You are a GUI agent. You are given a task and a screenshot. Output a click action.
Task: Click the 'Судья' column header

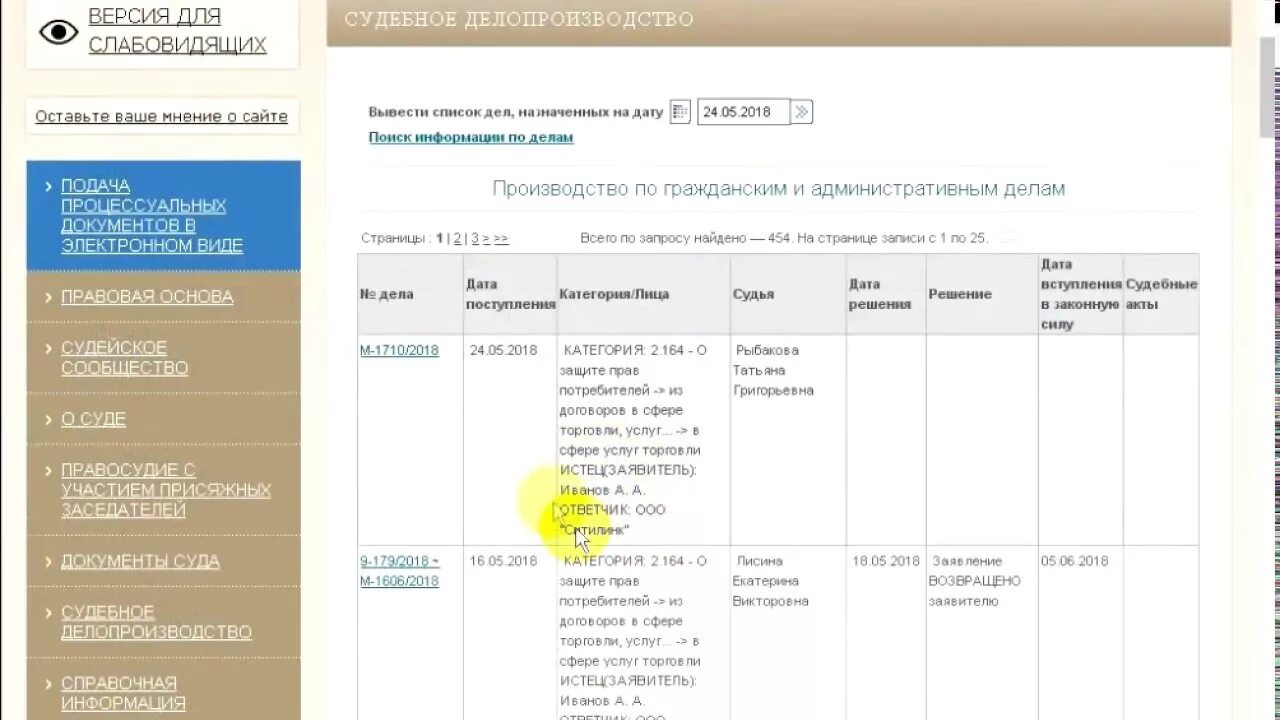coord(788,294)
